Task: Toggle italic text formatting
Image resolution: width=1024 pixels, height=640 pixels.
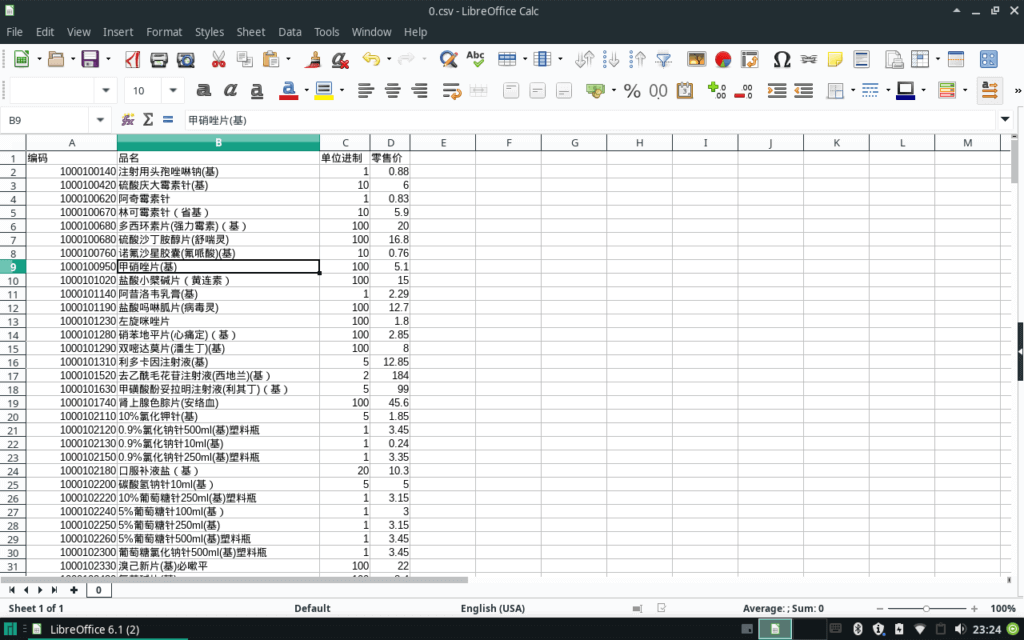Action: pos(231,90)
